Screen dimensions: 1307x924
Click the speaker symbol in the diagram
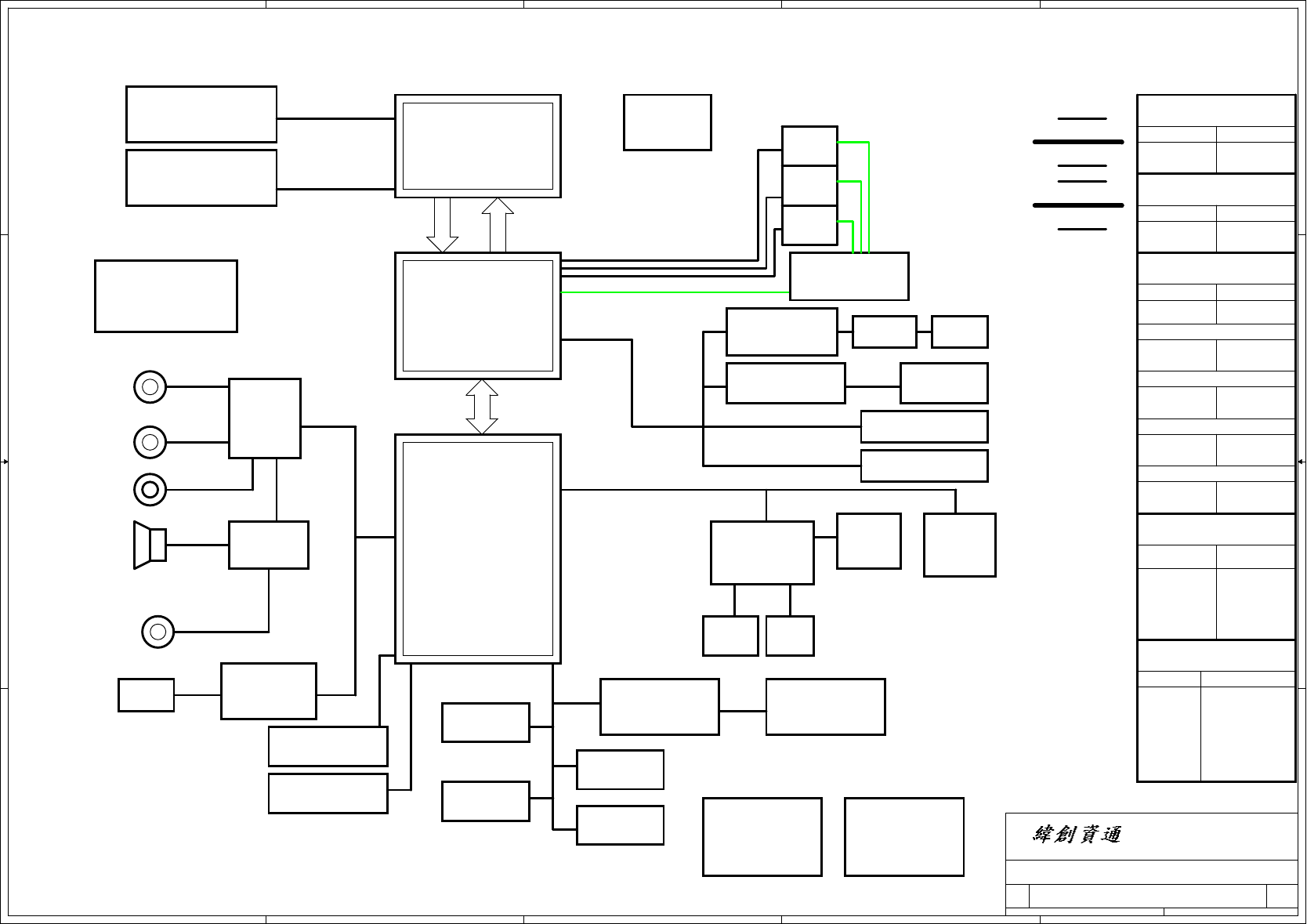(149, 545)
